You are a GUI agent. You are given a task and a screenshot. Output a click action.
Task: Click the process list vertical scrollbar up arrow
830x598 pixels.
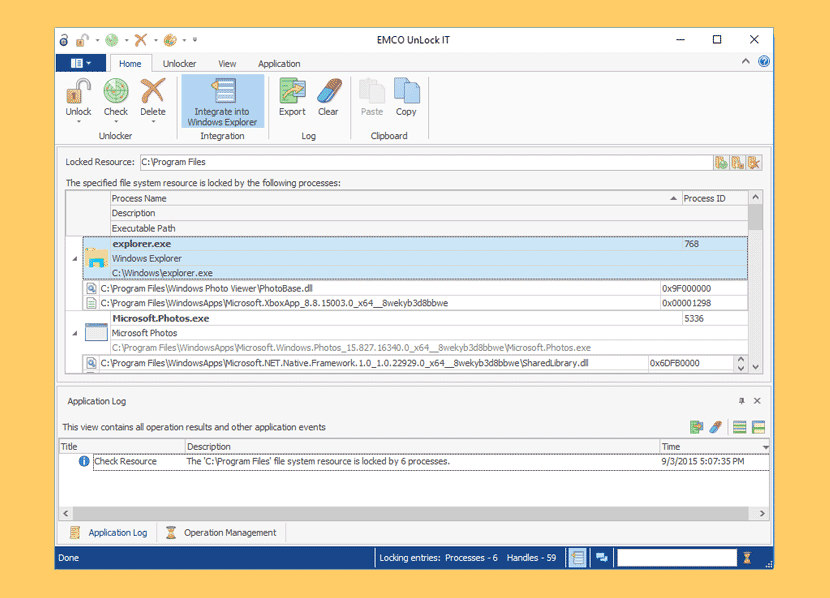coord(755,197)
